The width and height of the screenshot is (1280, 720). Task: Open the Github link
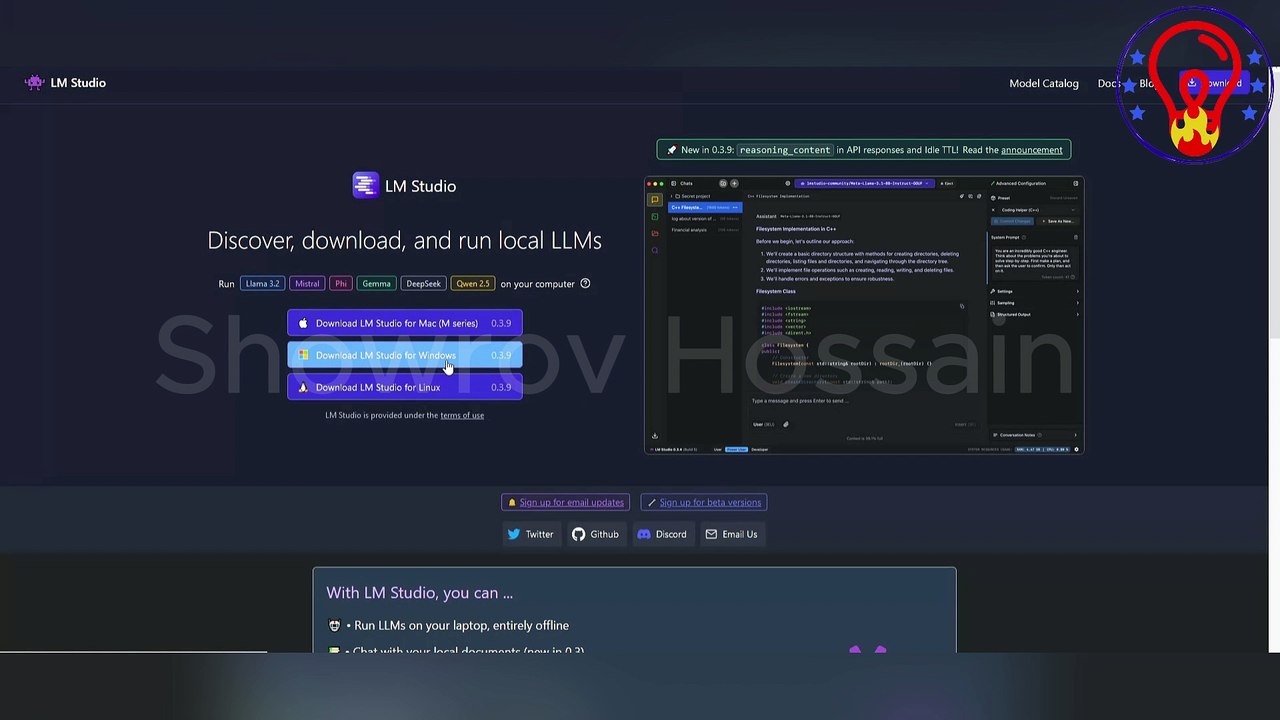pyautogui.click(x=595, y=534)
